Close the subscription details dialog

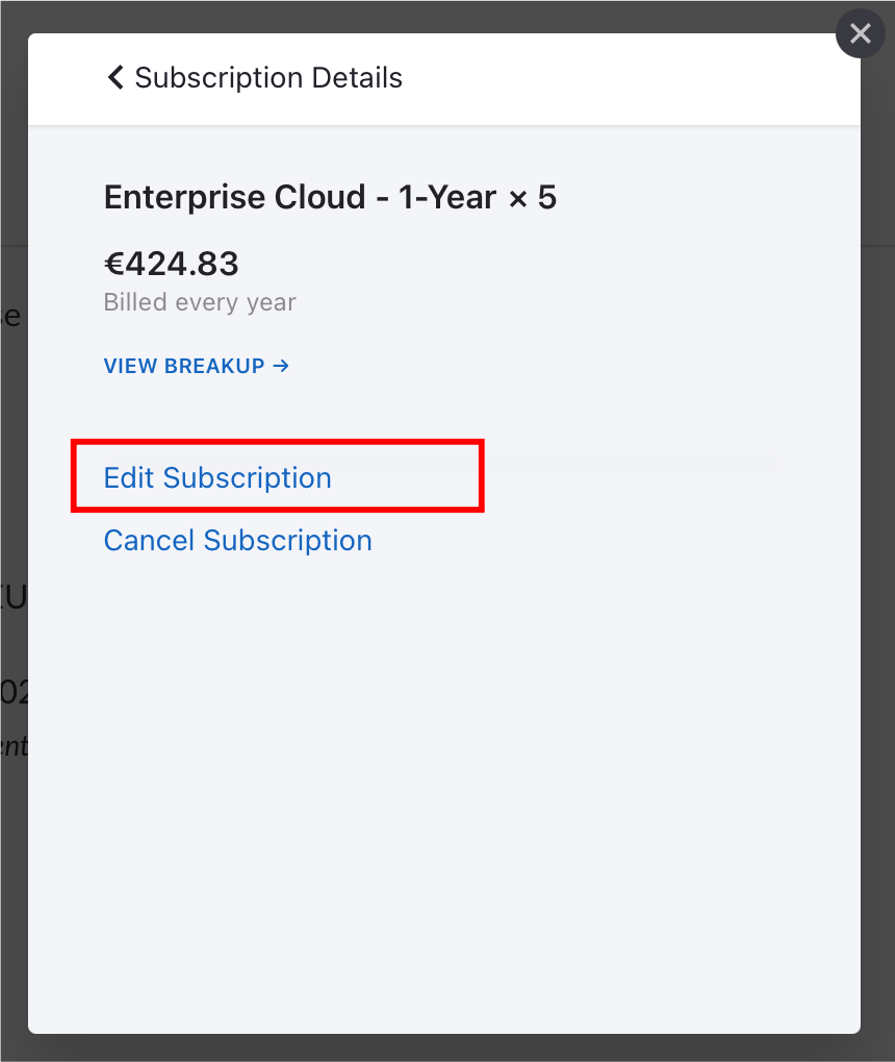click(860, 35)
